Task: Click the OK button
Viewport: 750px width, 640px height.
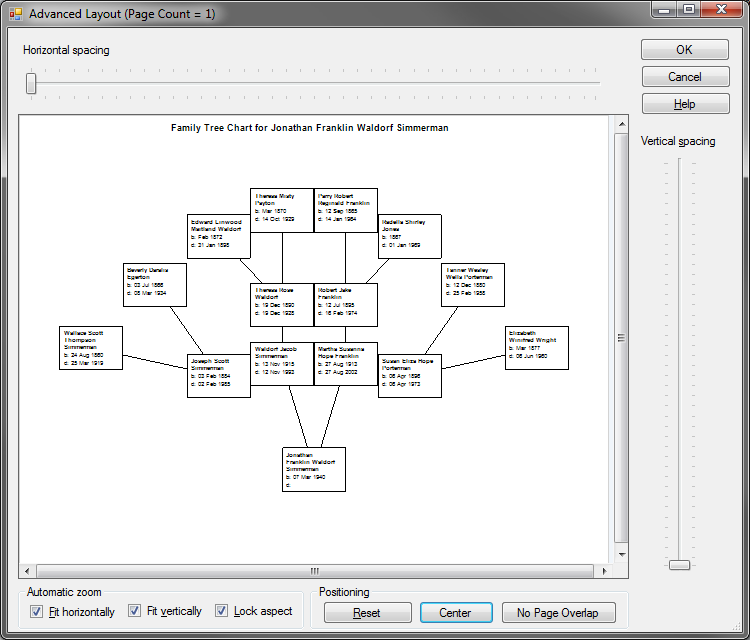Action: point(684,50)
